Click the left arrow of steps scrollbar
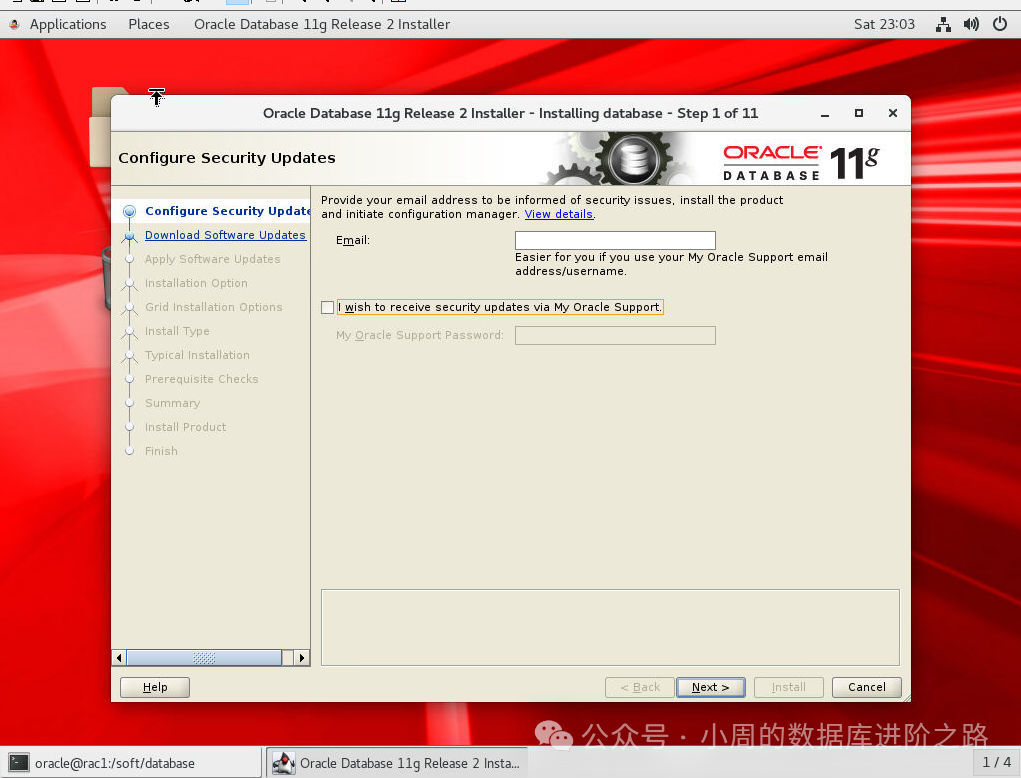This screenshot has width=1021, height=778. click(x=119, y=658)
